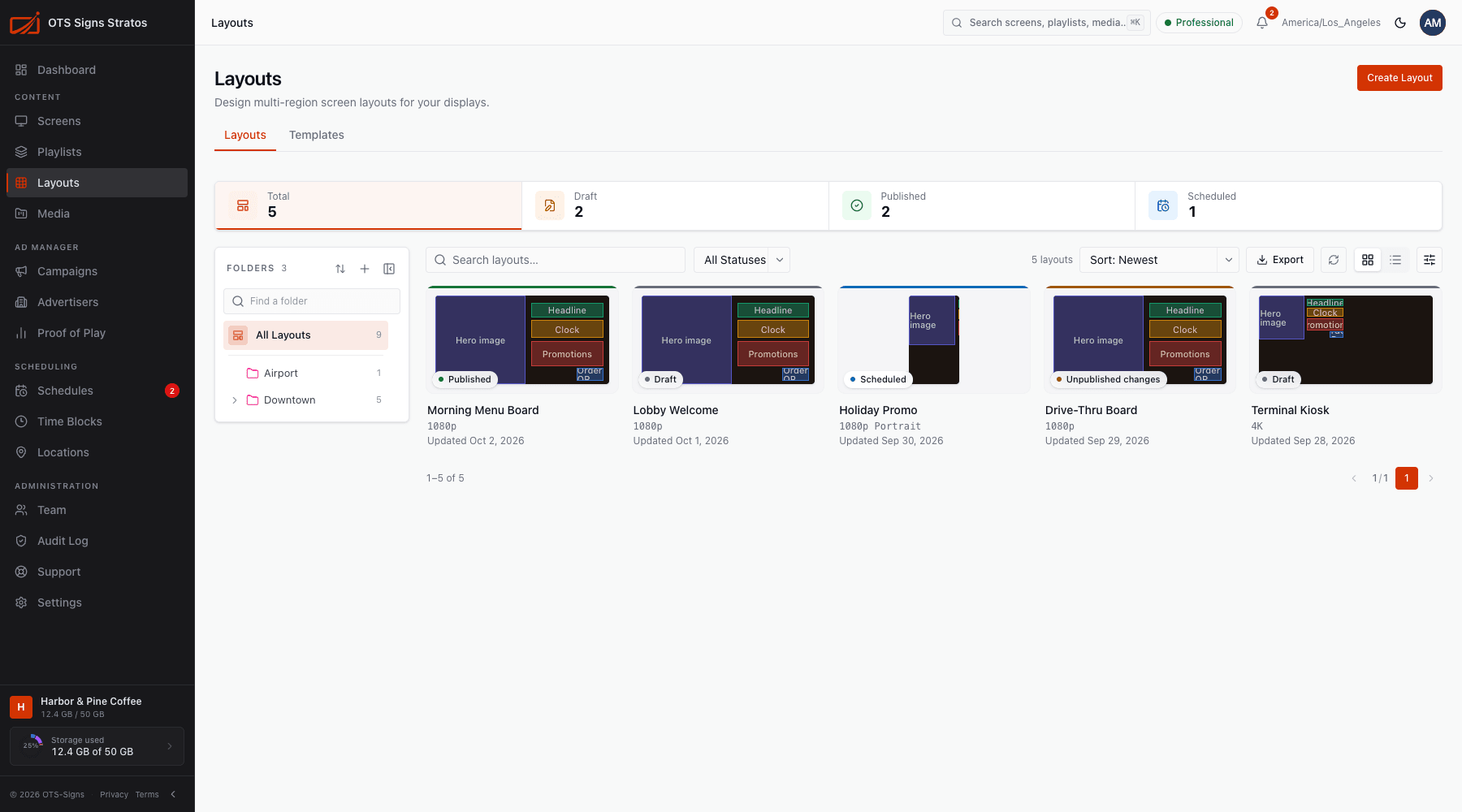
Task: Open Time Blocks in the sidebar
Action: 97,421
